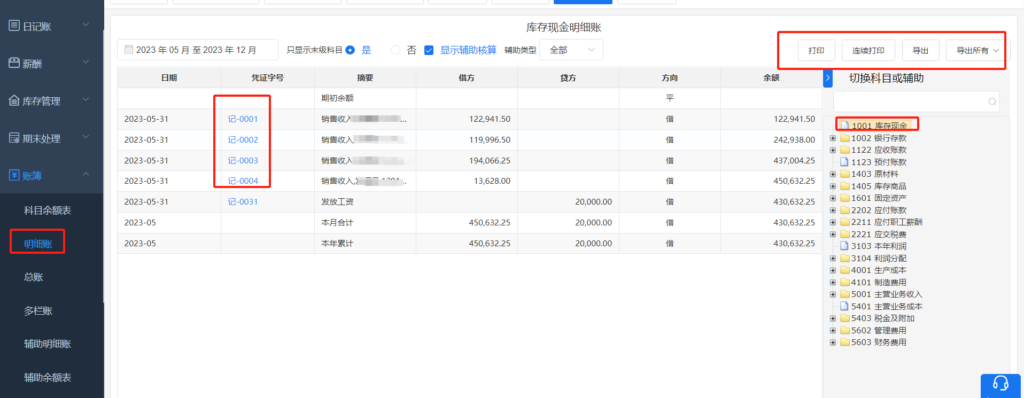Open 多栏账 submenu item

click(x=38, y=310)
